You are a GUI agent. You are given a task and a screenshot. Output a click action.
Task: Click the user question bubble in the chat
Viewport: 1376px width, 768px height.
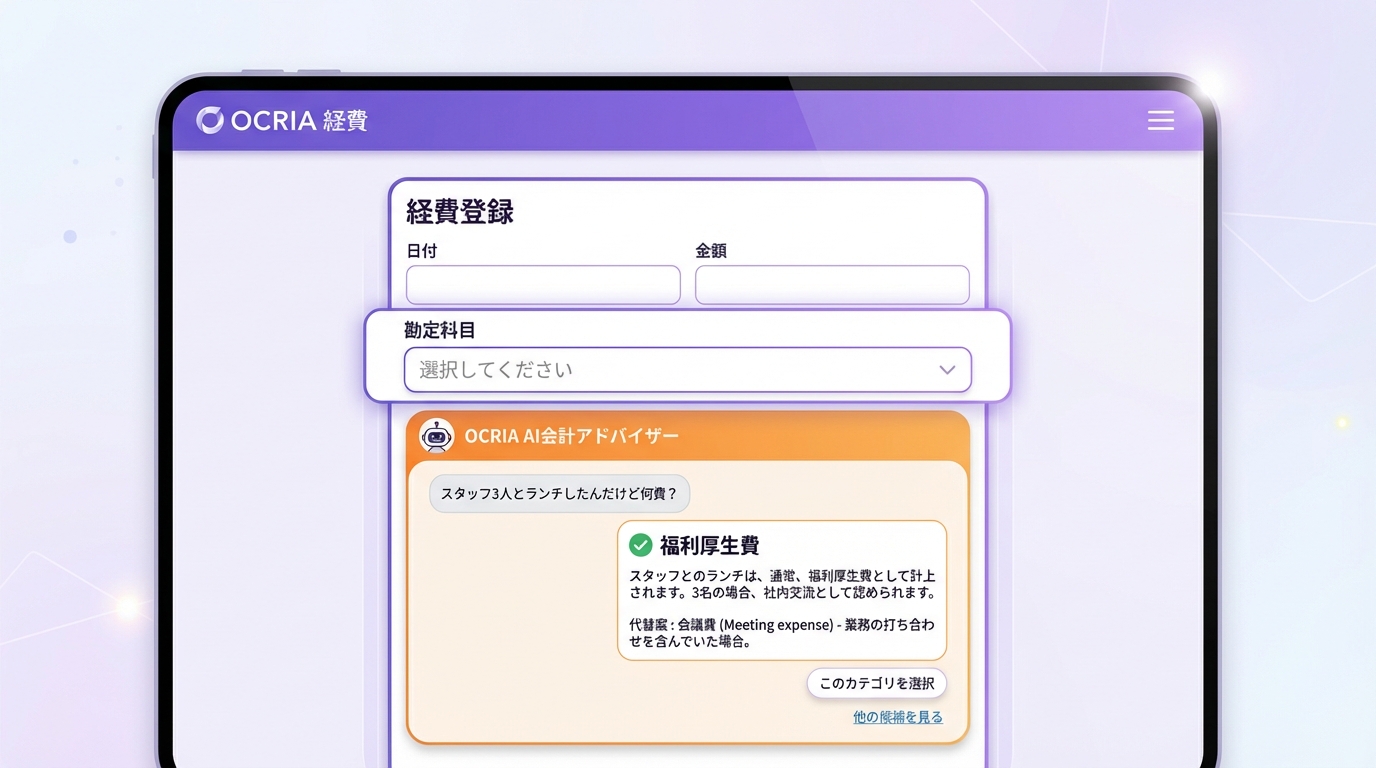tap(558, 493)
